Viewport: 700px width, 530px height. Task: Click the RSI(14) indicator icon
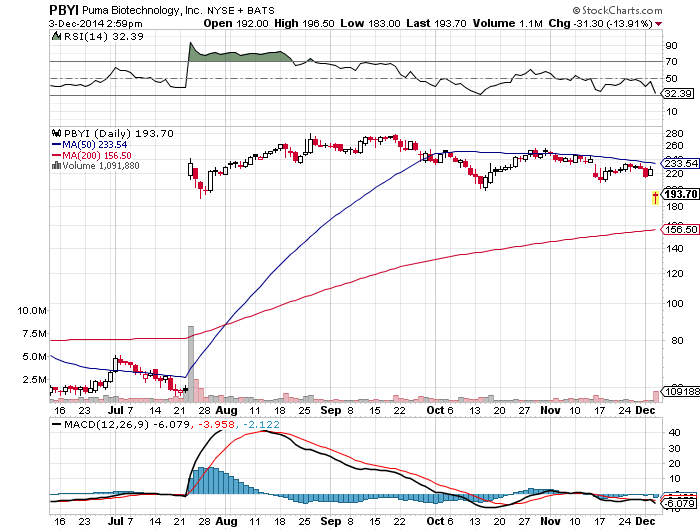pyautogui.click(x=56, y=36)
